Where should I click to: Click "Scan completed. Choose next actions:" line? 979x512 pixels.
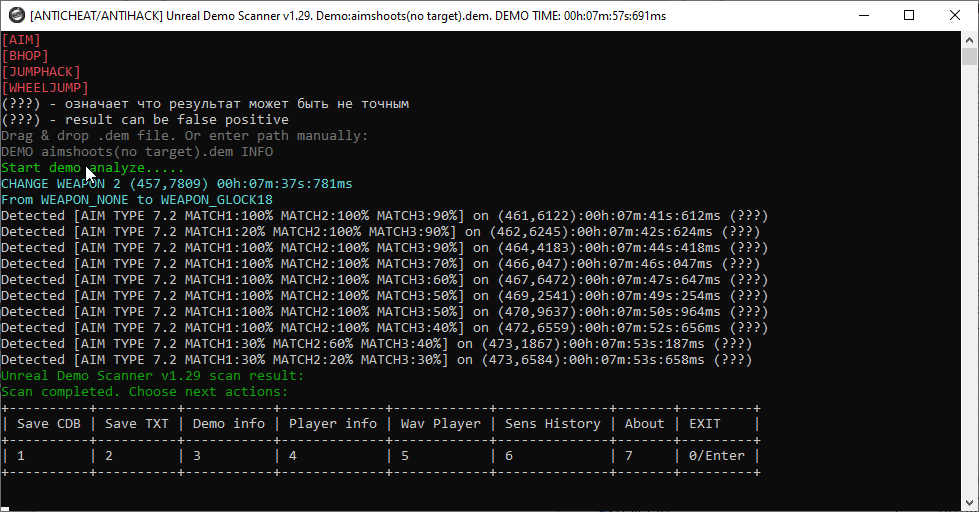coord(145,392)
